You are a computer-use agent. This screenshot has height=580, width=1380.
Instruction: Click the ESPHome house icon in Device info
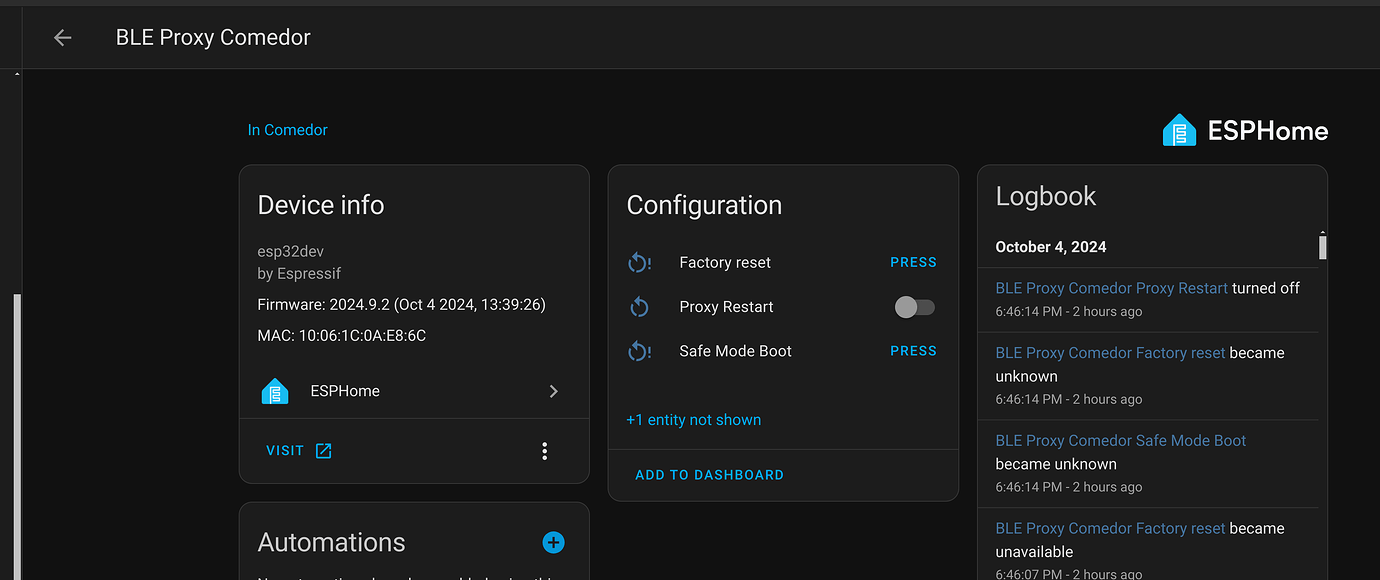pos(275,391)
